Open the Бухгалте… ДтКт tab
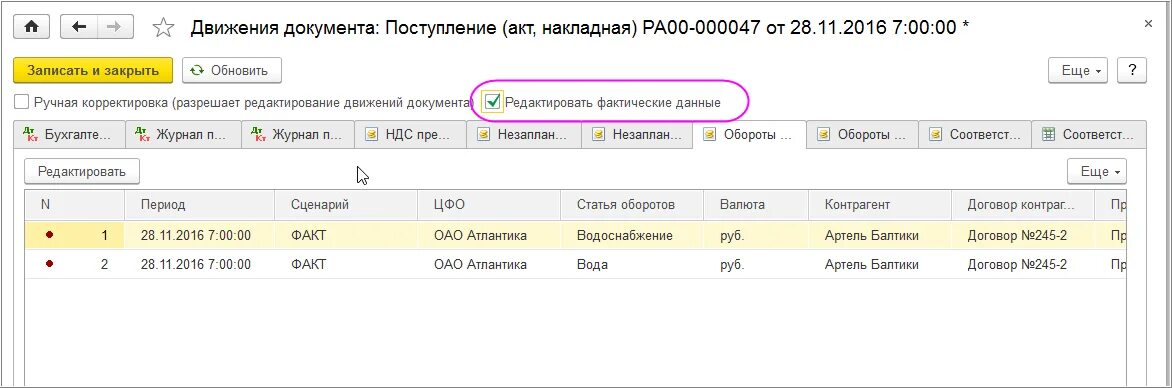Screen dimensions: 1172x388 point(68,135)
